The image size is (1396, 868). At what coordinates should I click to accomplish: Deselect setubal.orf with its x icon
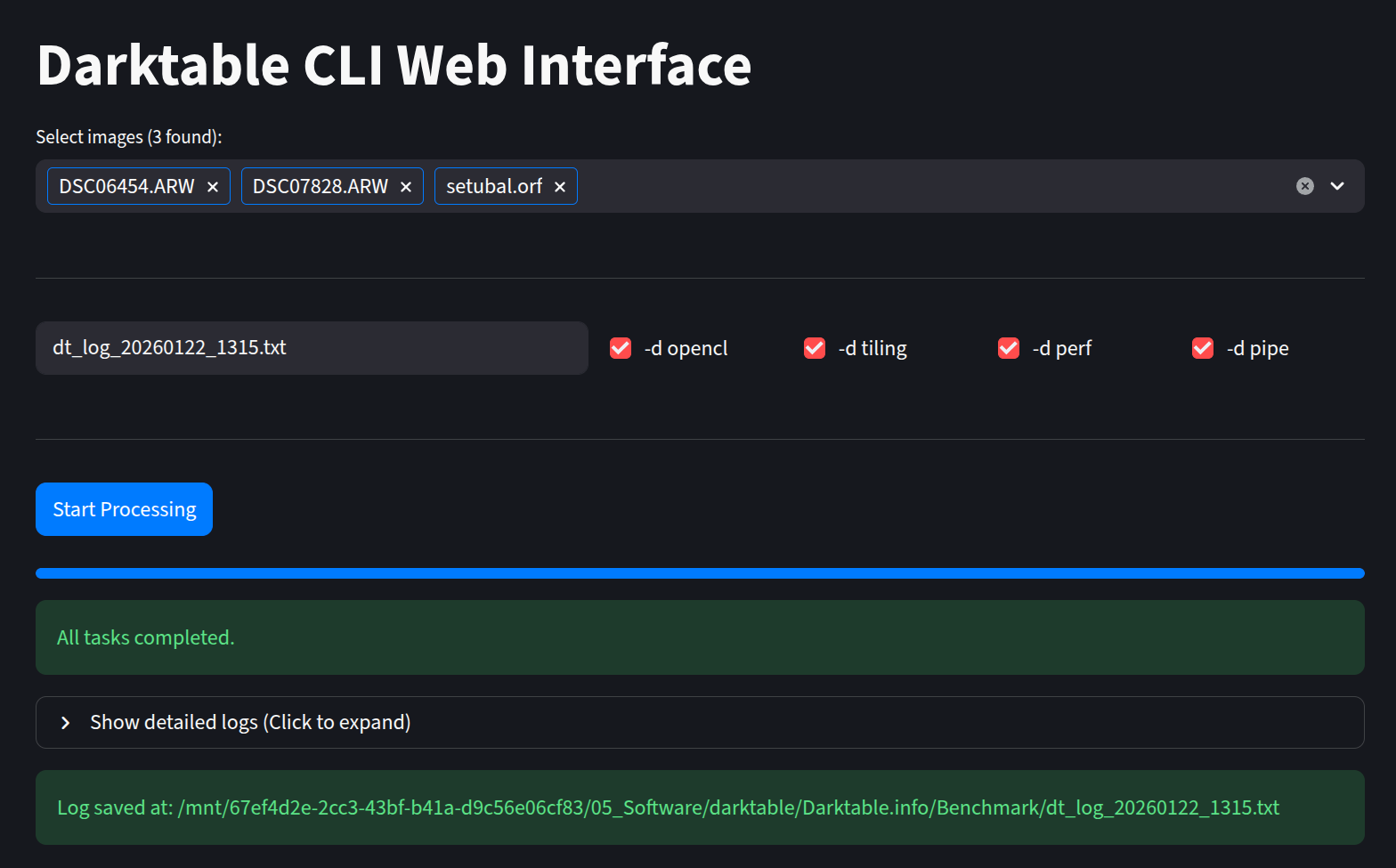[x=560, y=187]
